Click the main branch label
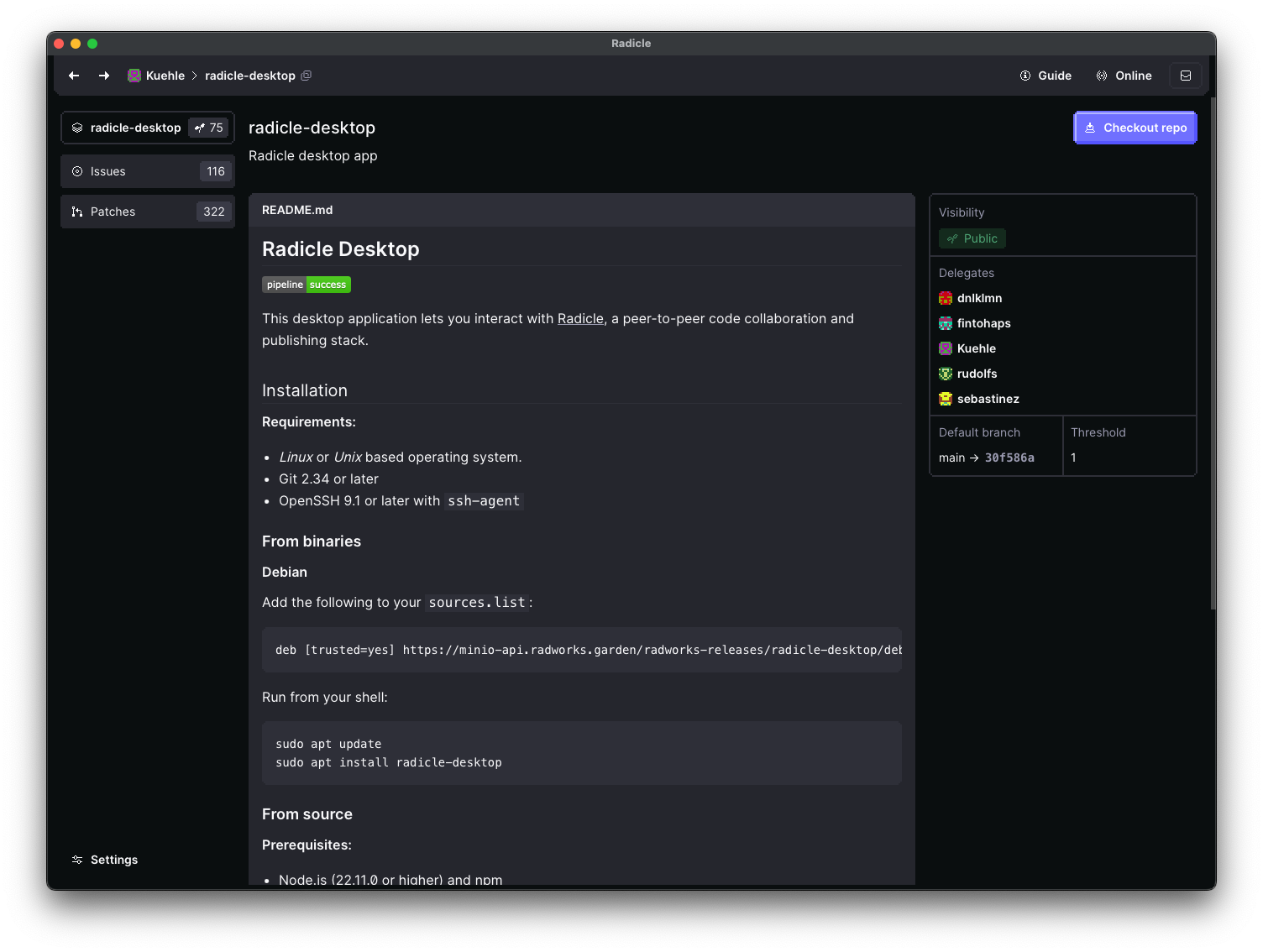The width and height of the screenshot is (1263, 952). click(951, 458)
